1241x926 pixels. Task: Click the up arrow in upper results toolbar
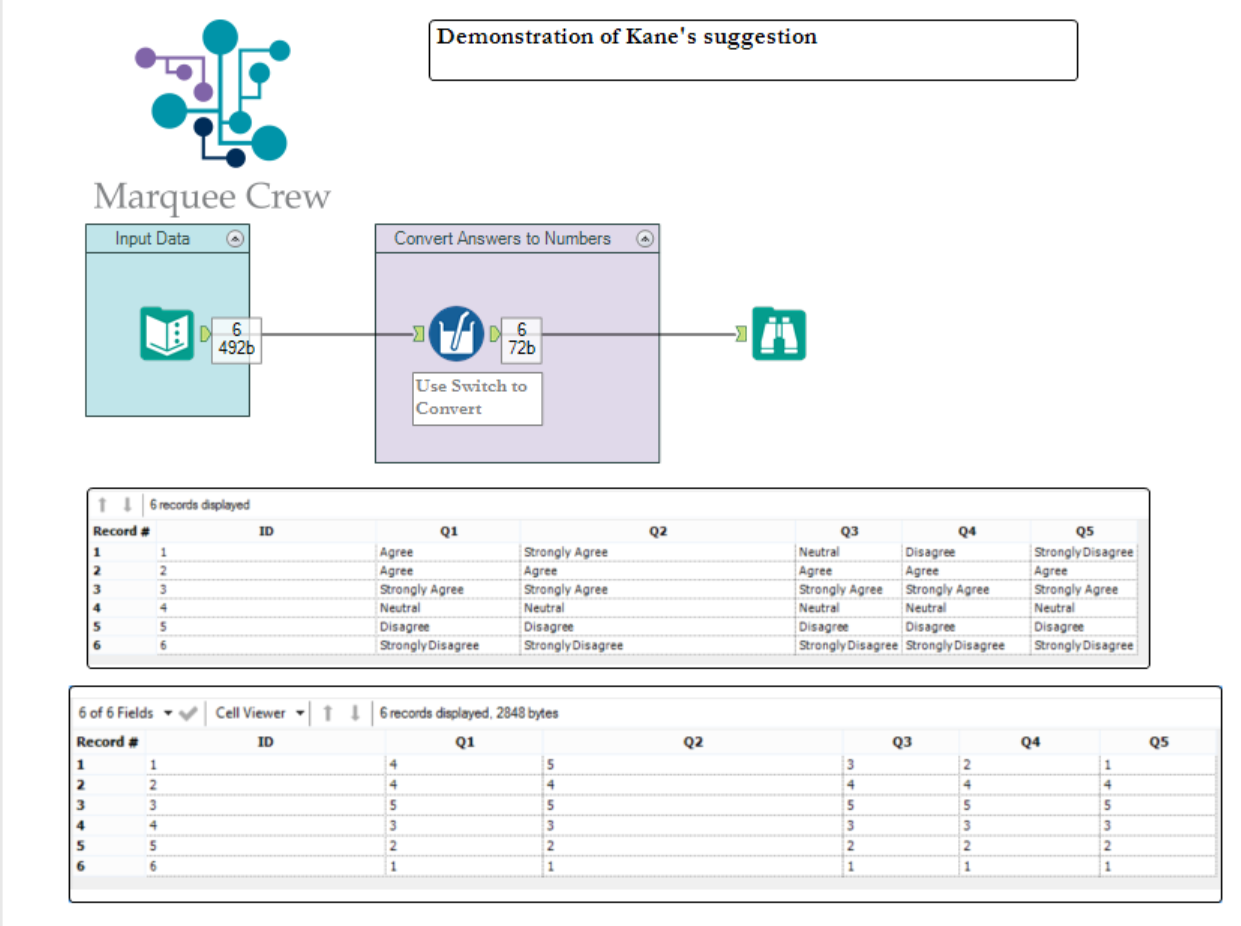pyautogui.click(x=102, y=505)
